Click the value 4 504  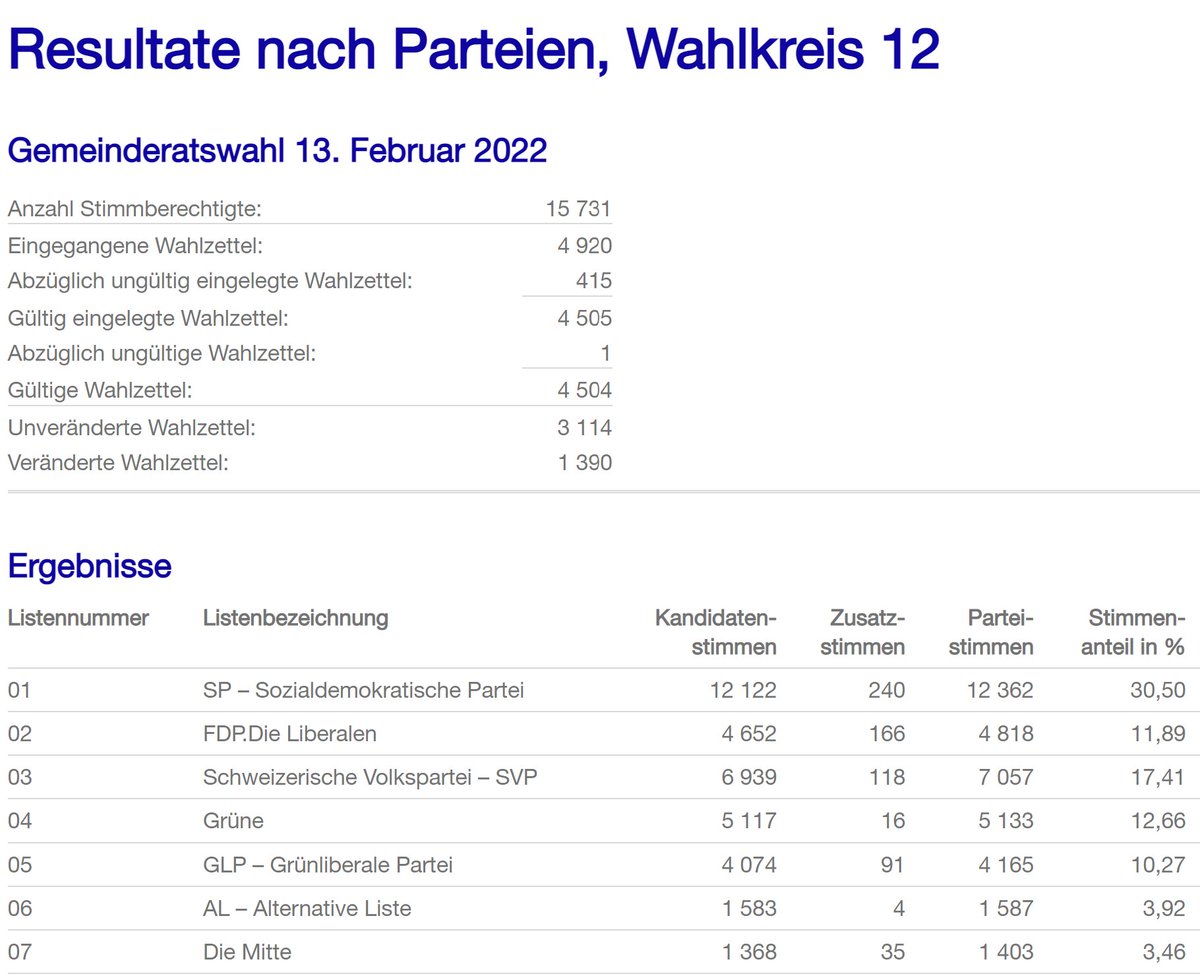[585, 390]
